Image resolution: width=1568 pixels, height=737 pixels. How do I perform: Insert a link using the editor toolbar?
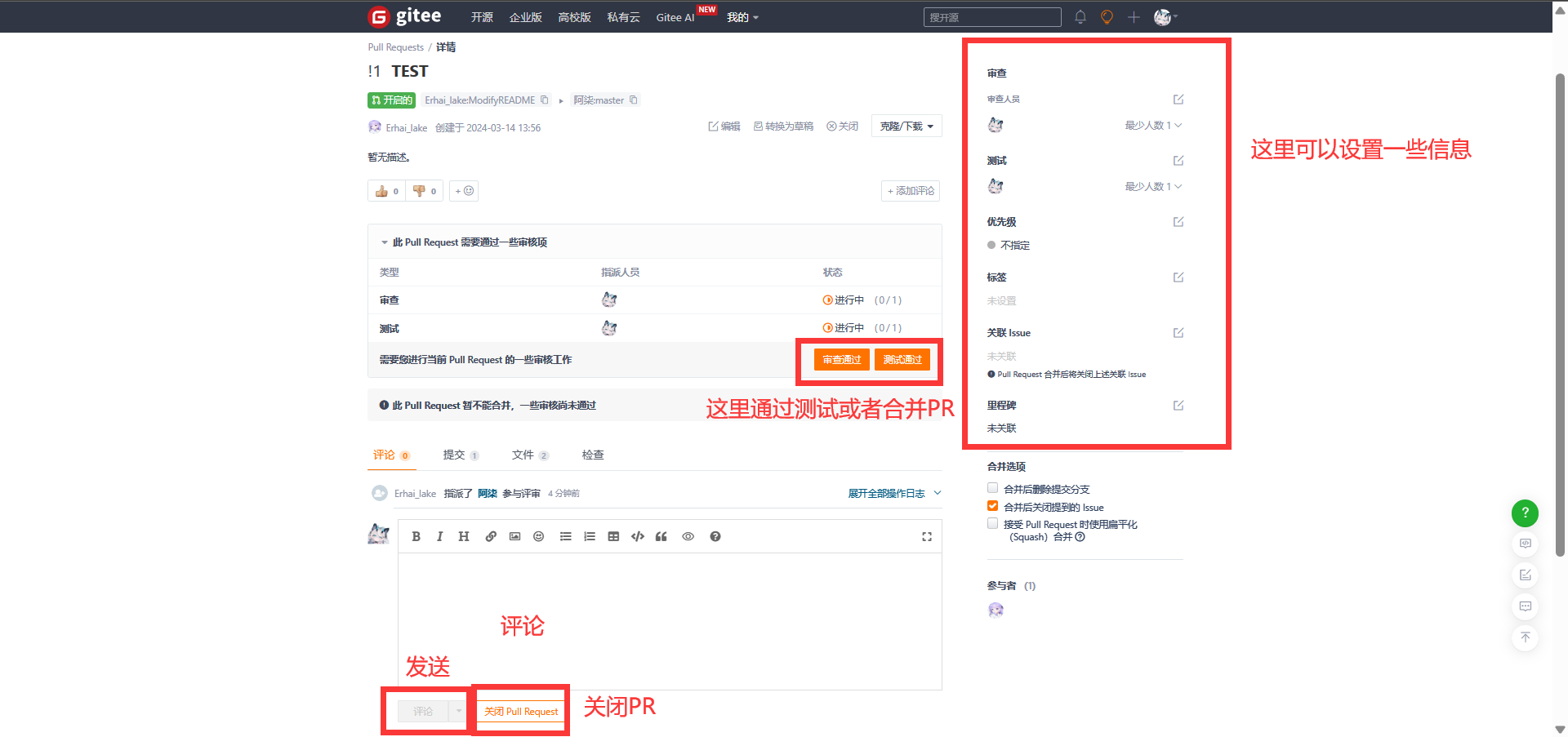[x=491, y=536]
